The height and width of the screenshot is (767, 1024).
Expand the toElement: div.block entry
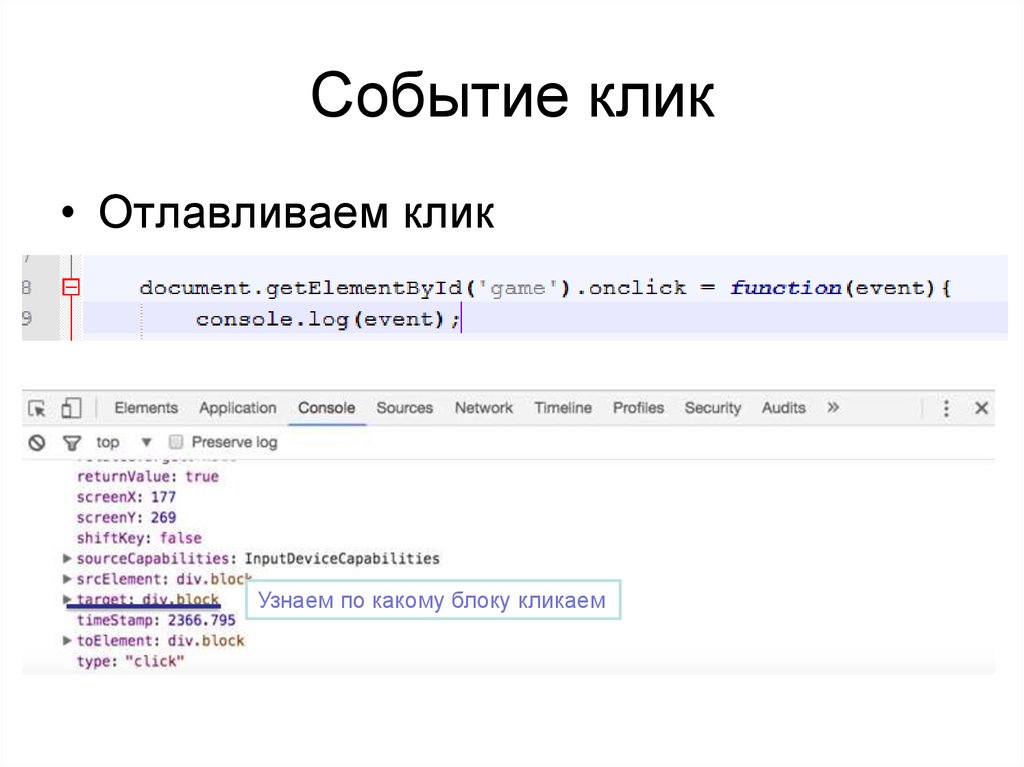coord(66,640)
